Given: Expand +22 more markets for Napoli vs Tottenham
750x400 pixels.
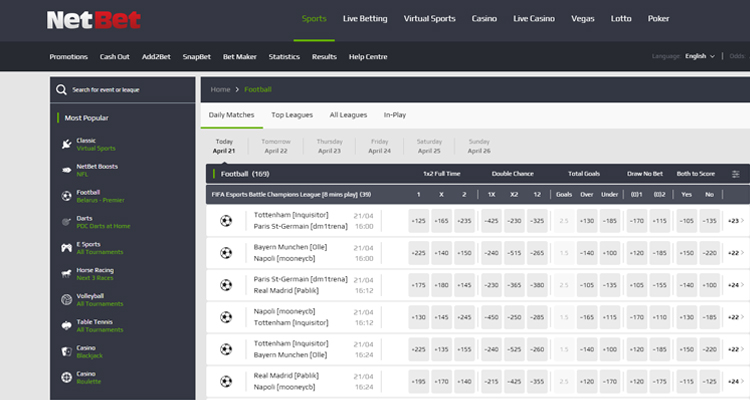Looking at the screenshot, I should (x=736, y=317).
